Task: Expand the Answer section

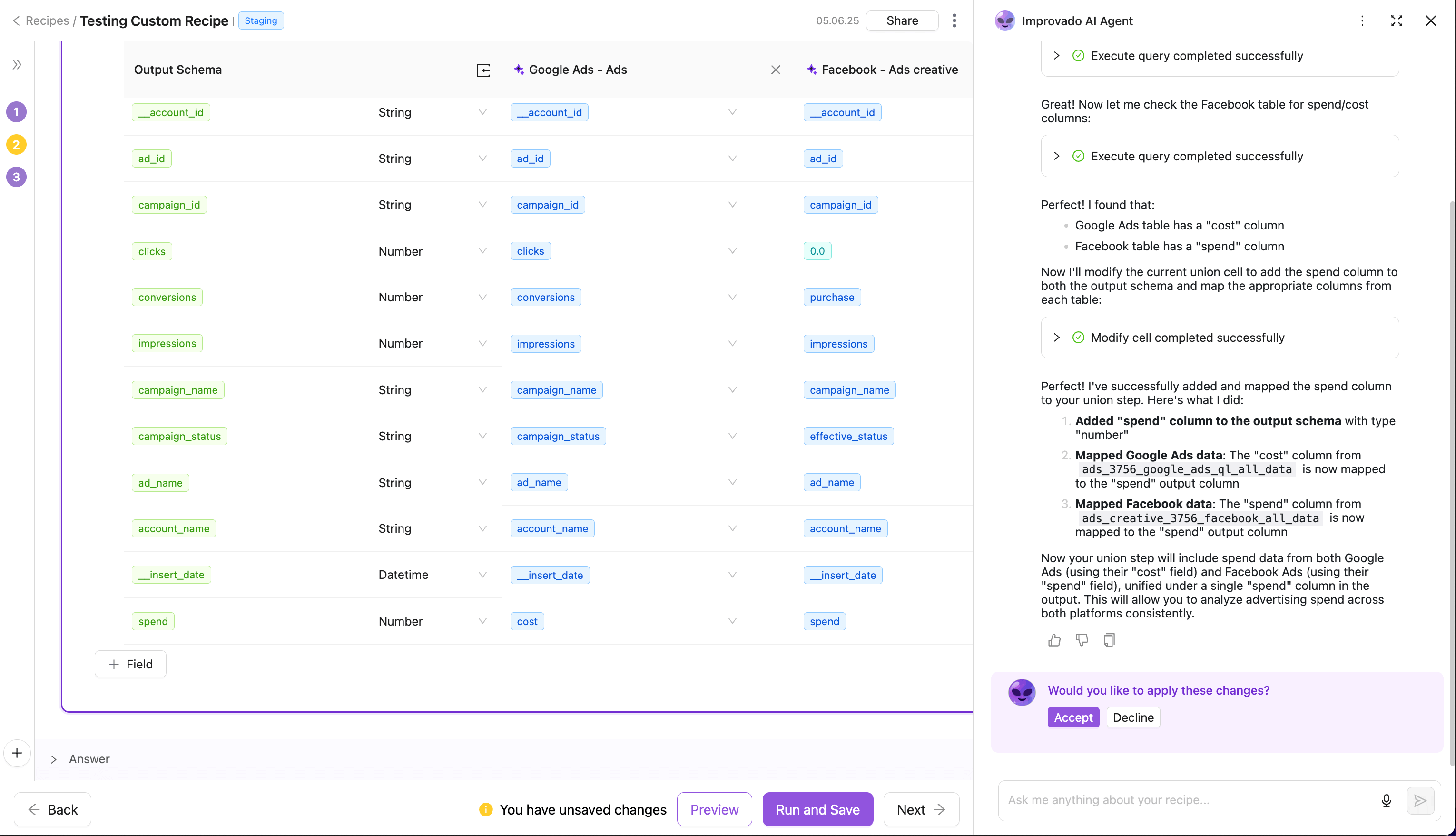Action: [53, 759]
